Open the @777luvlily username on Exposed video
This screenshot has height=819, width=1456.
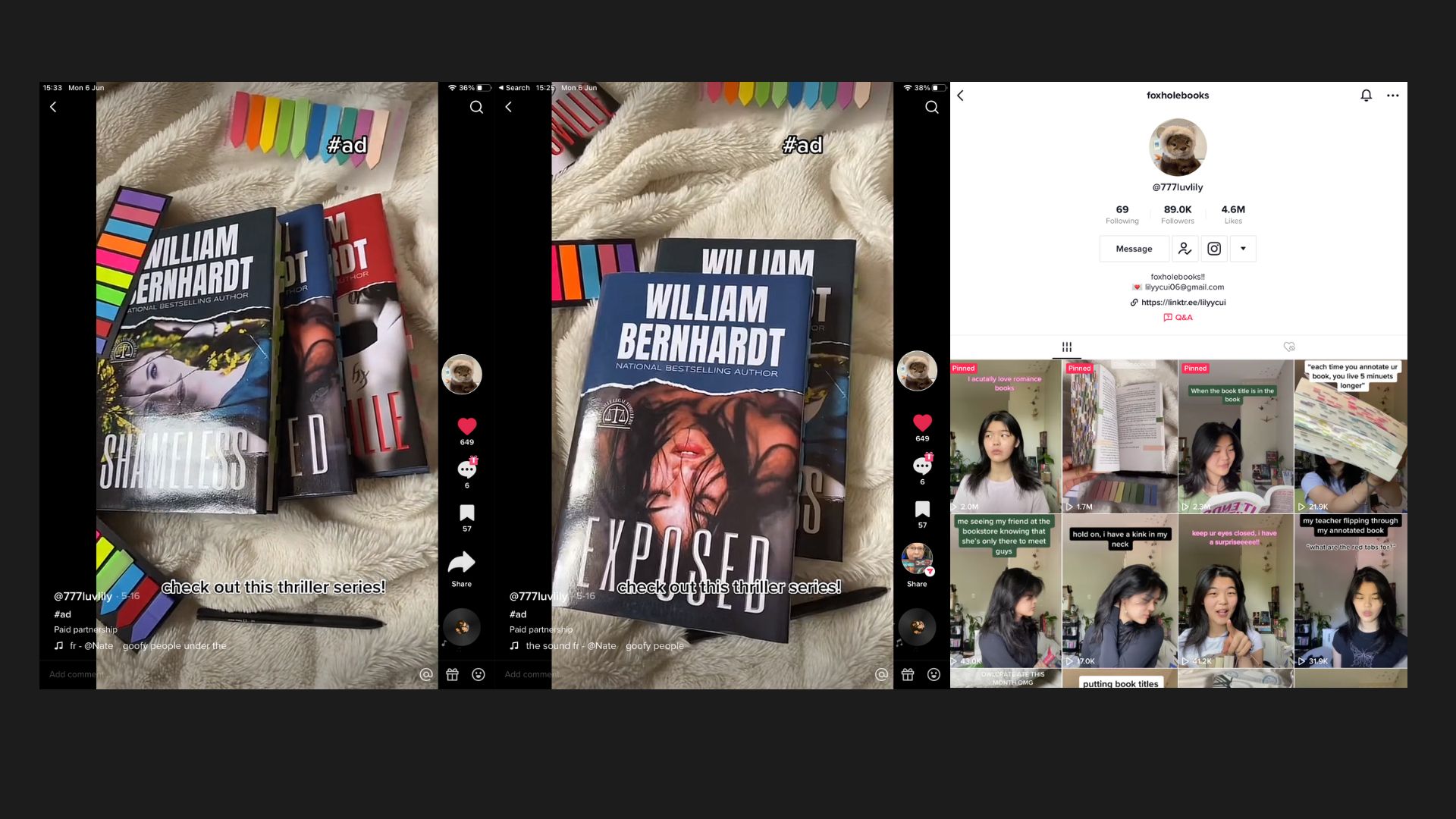coord(538,596)
